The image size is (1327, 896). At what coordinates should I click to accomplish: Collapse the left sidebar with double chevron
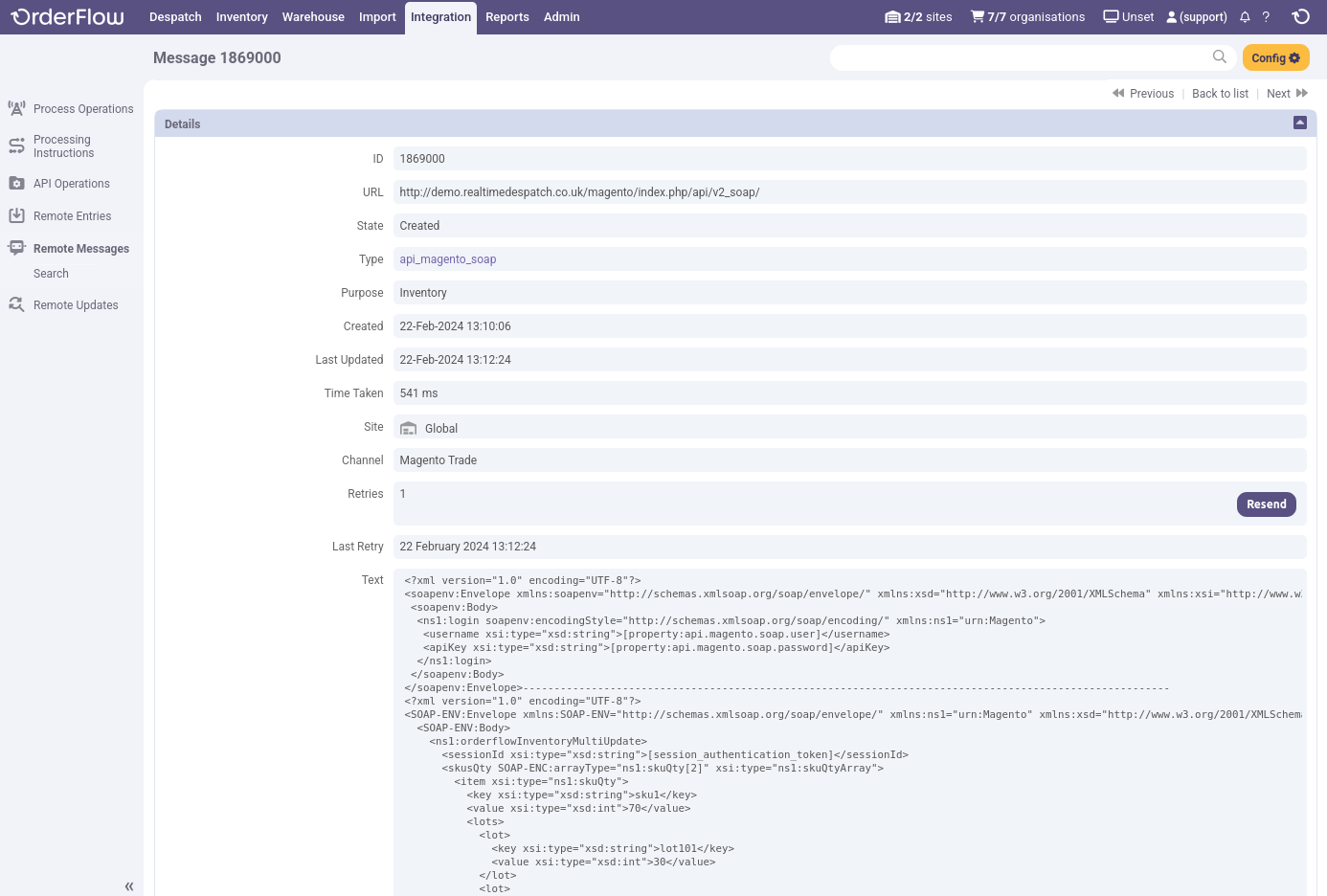point(128,886)
